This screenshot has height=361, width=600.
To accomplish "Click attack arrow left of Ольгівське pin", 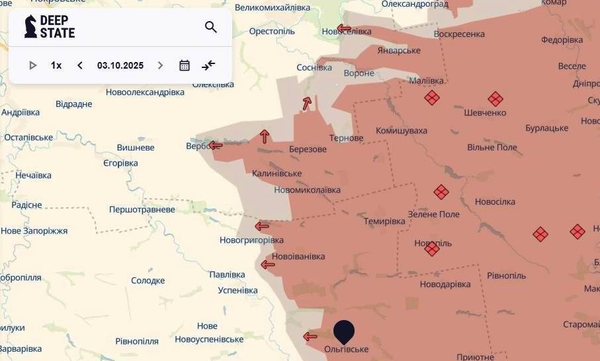I will (310, 337).
